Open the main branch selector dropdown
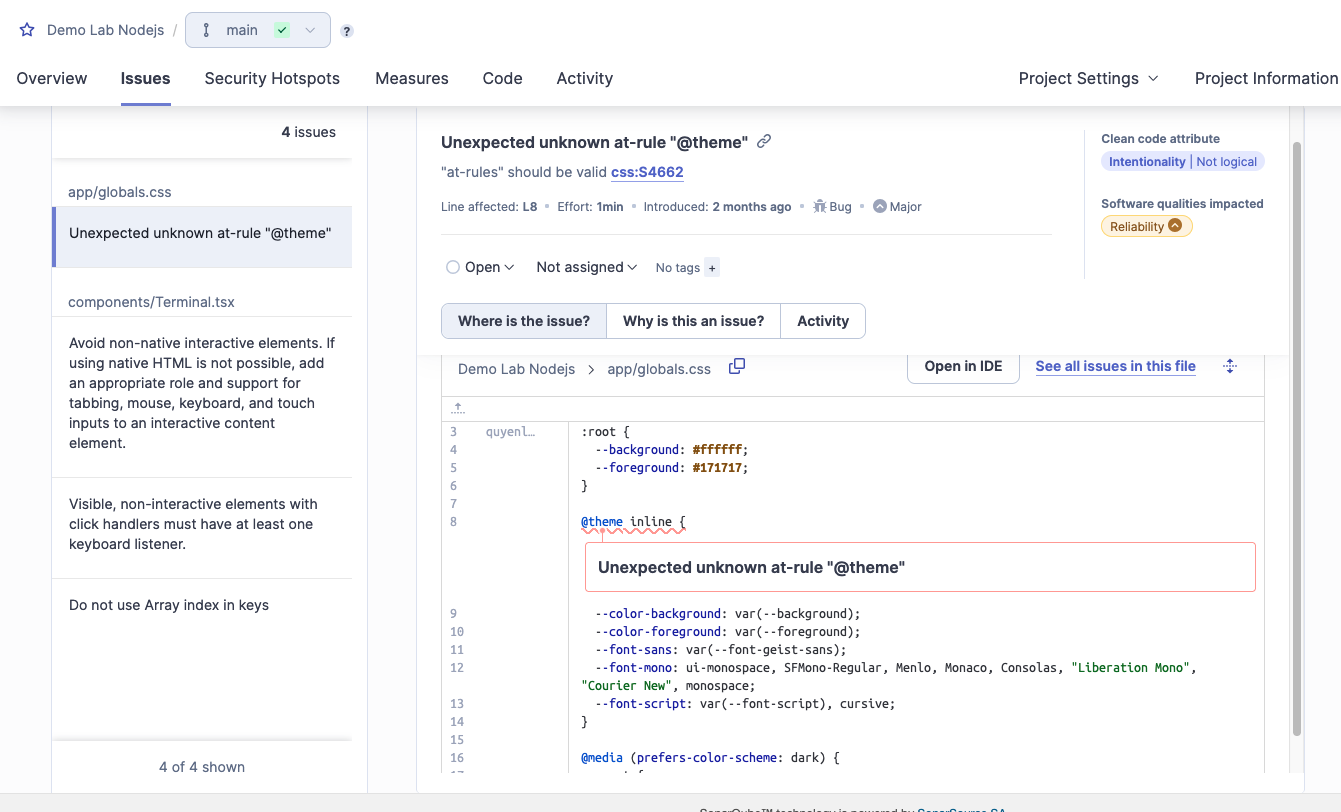 point(258,30)
